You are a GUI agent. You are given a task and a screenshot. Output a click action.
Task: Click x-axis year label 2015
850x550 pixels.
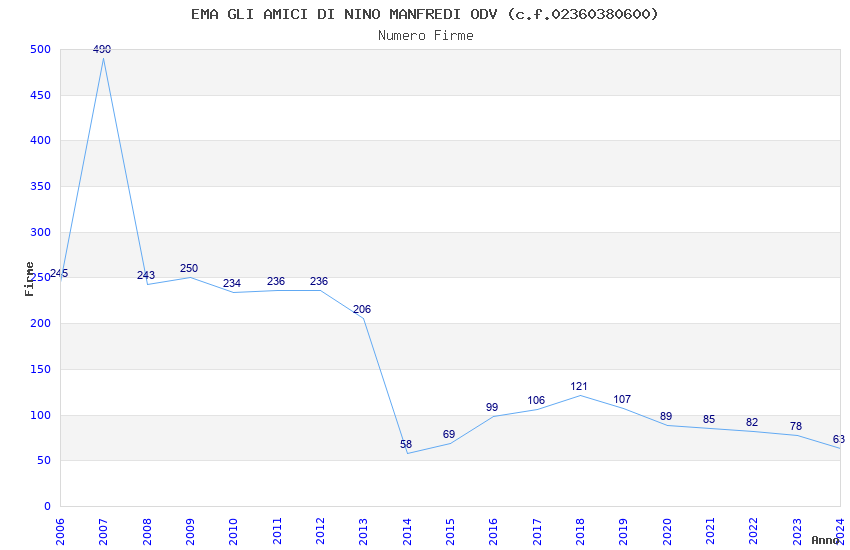tap(450, 532)
